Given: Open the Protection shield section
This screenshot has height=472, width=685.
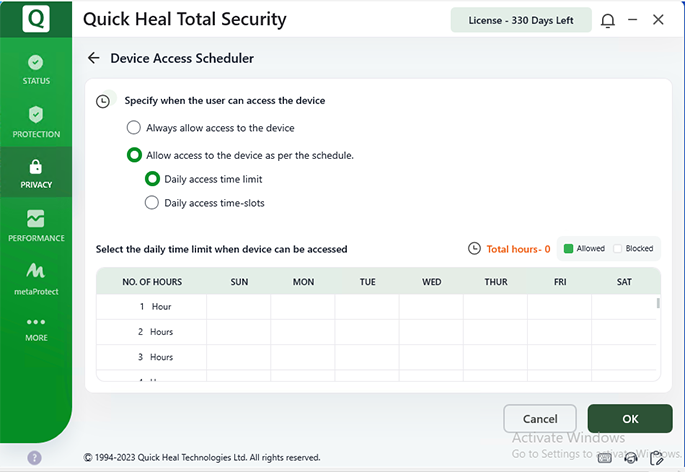Looking at the screenshot, I should 36,122.
